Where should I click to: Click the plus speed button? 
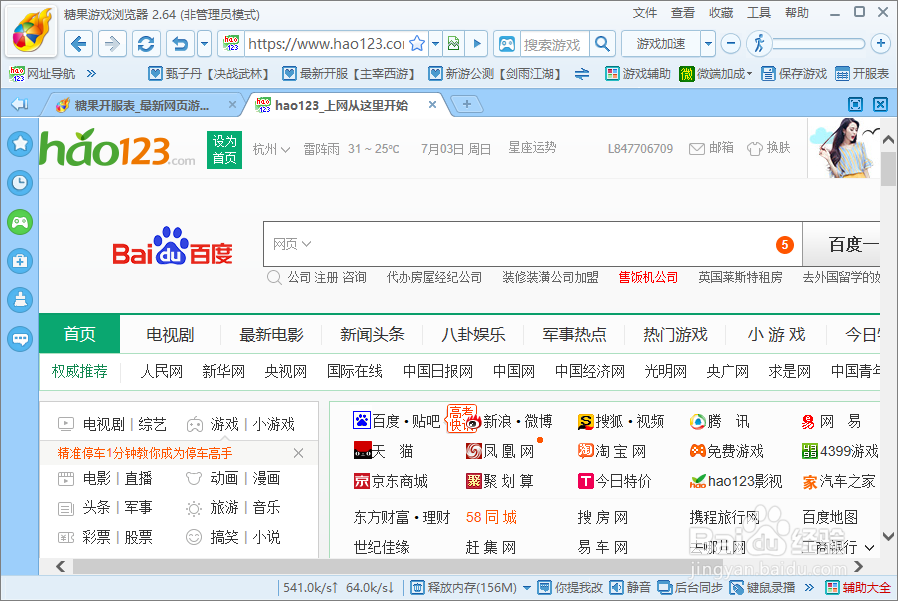(x=880, y=43)
